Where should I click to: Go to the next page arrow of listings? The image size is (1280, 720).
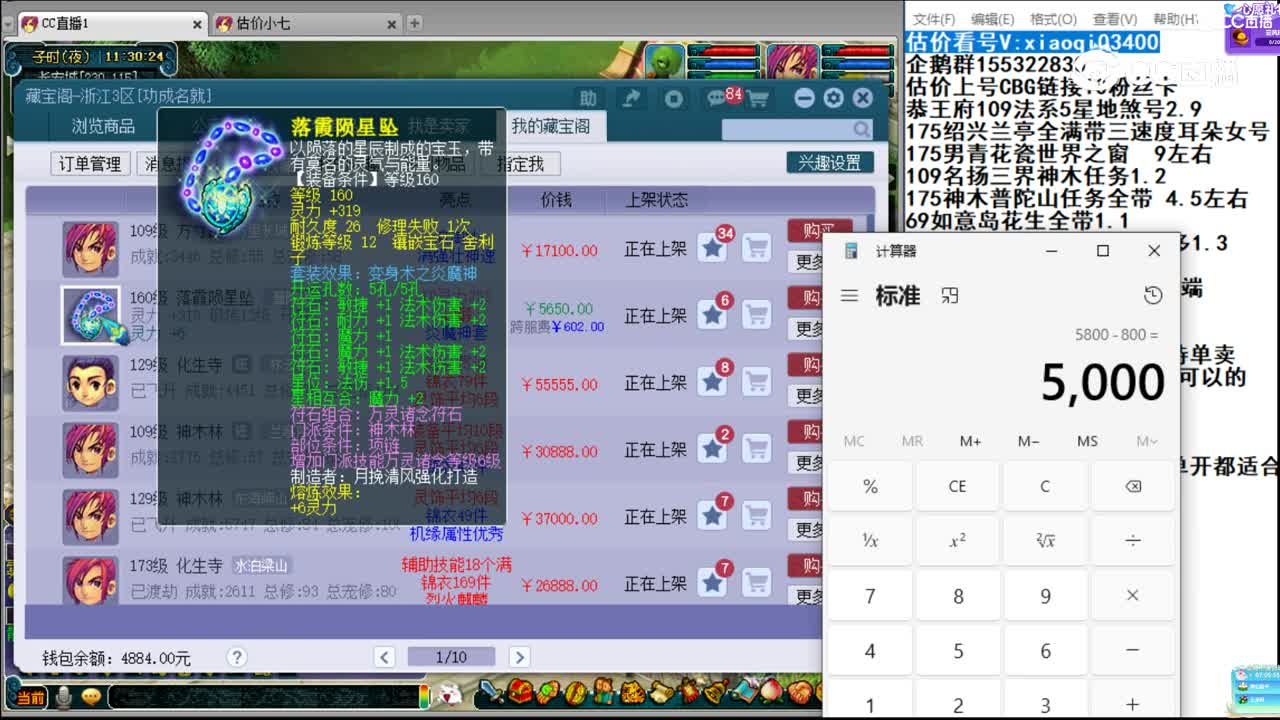tap(519, 657)
